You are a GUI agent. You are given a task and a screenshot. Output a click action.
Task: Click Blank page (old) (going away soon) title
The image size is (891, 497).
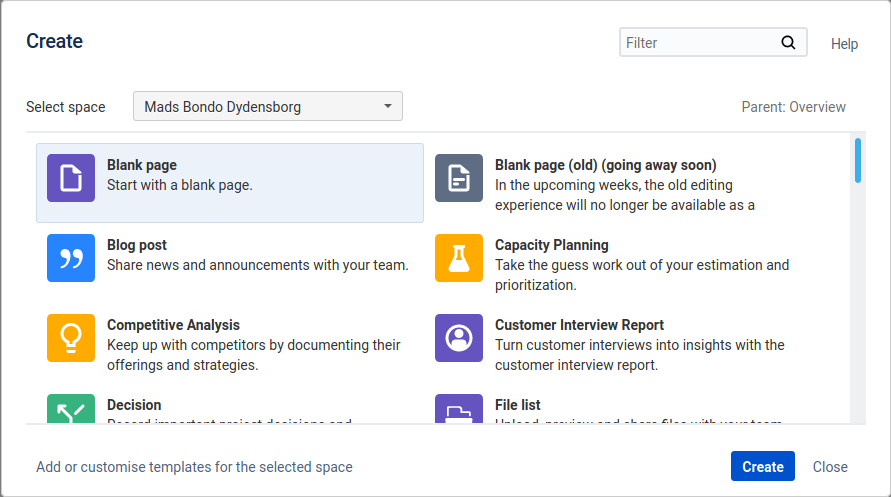[x=605, y=165]
